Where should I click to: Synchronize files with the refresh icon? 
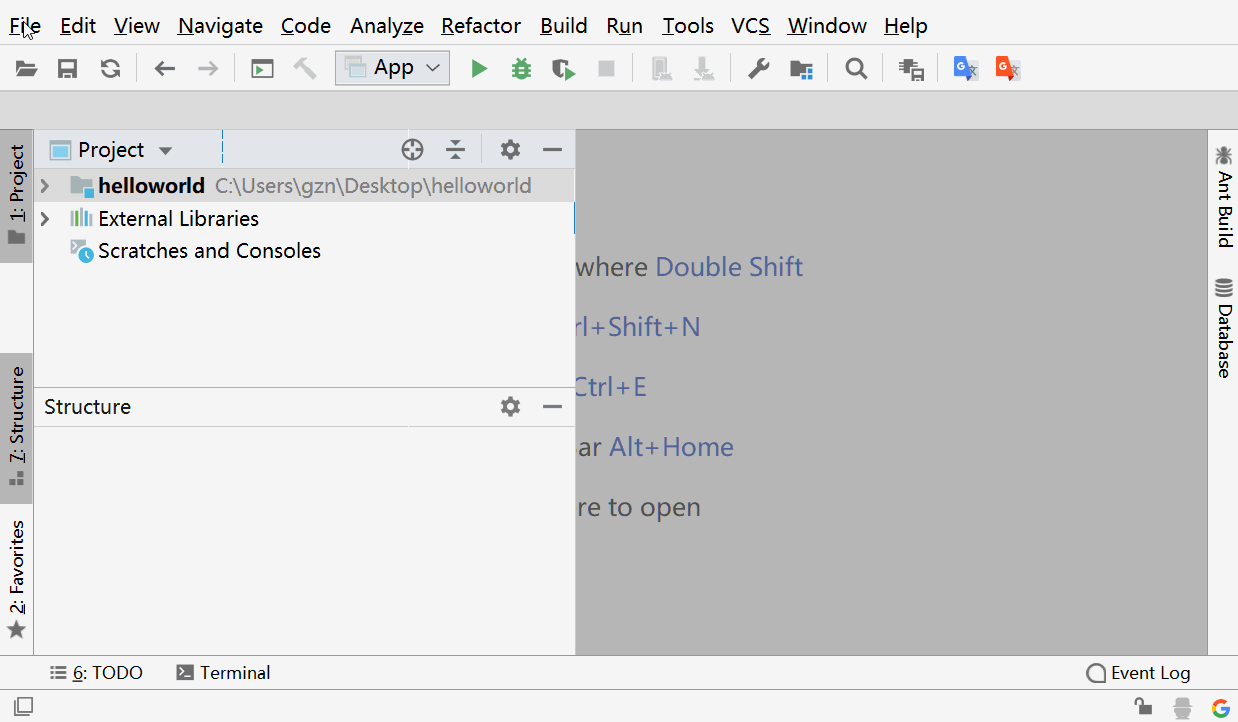pos(111,69)
